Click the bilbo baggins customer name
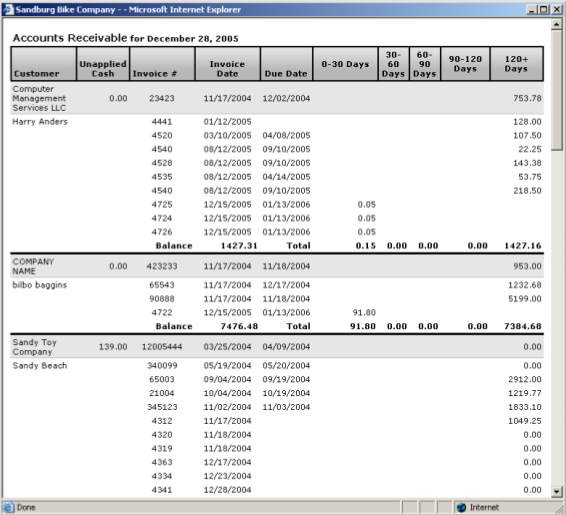The width and height of the screenshot is (566, 515). coord(39,285)
